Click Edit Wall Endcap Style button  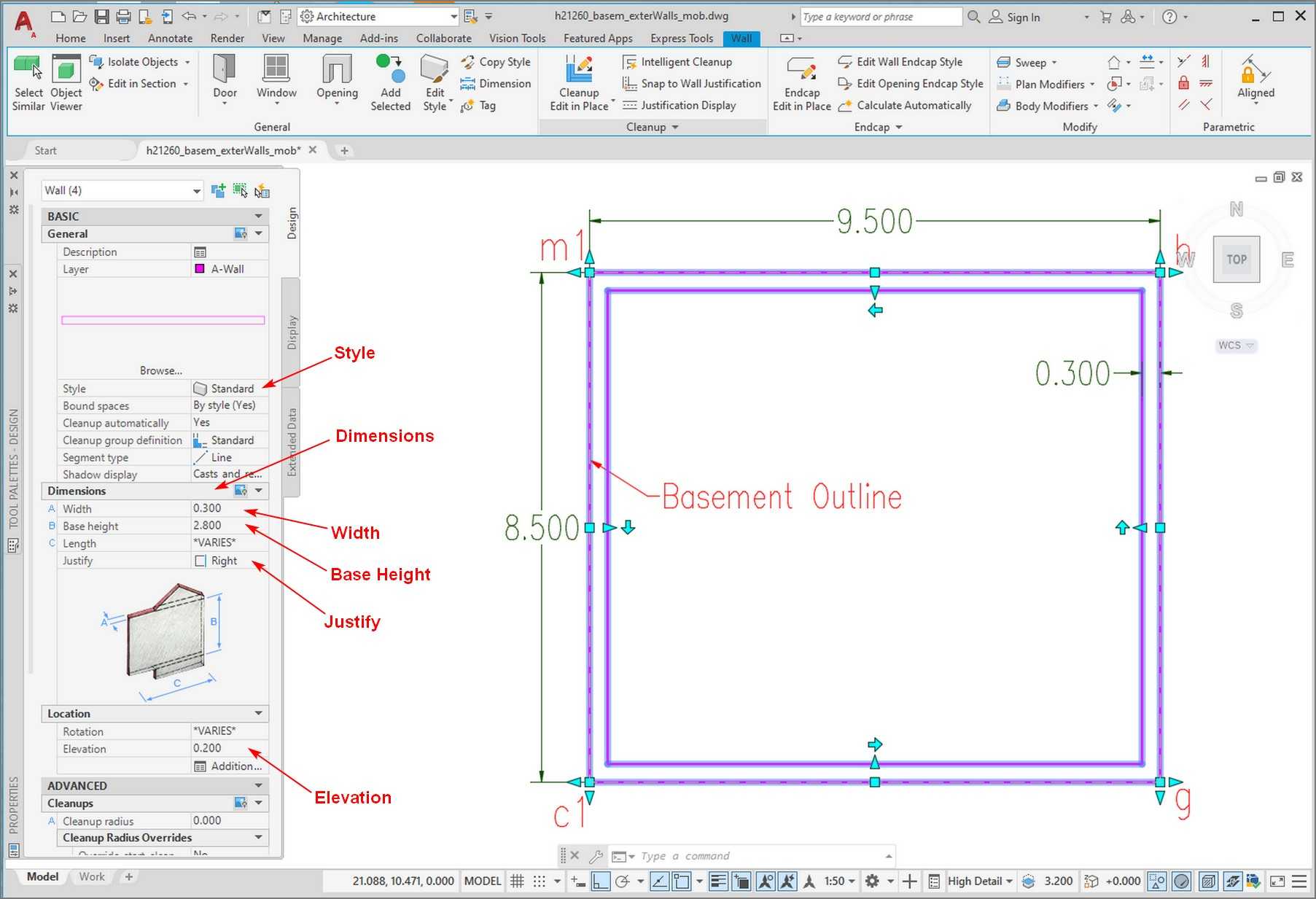click(x=900, y=62)
